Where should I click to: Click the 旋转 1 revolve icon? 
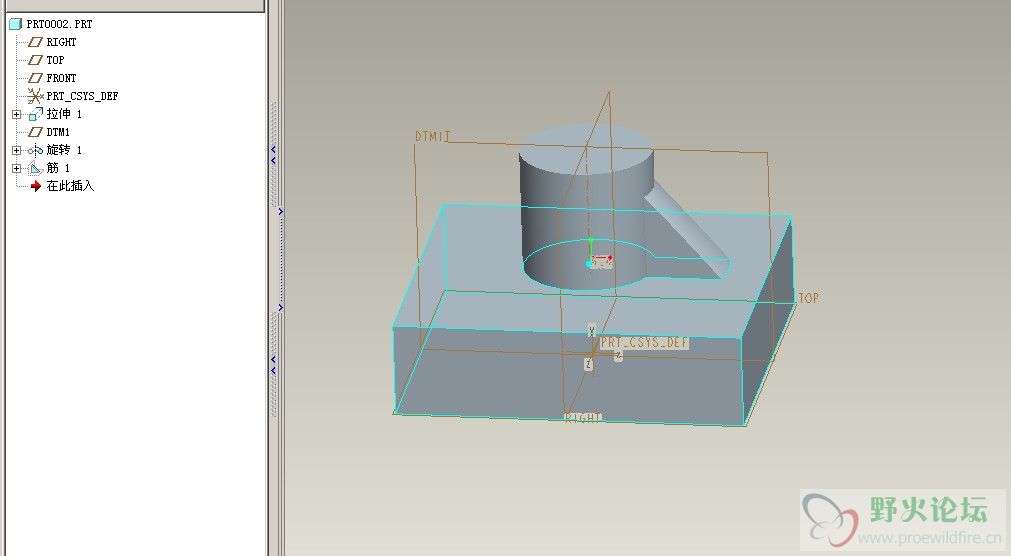click(35, 150)
